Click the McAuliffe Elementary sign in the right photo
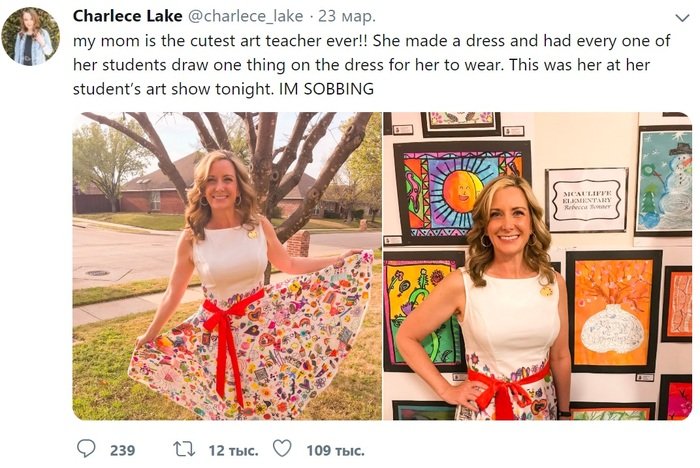The image size is (700, 468). (586, 199)
